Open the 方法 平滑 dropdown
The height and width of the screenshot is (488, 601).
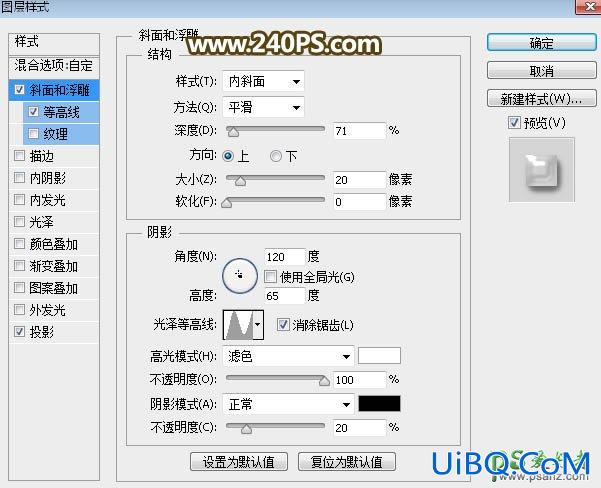pos(263,107)
